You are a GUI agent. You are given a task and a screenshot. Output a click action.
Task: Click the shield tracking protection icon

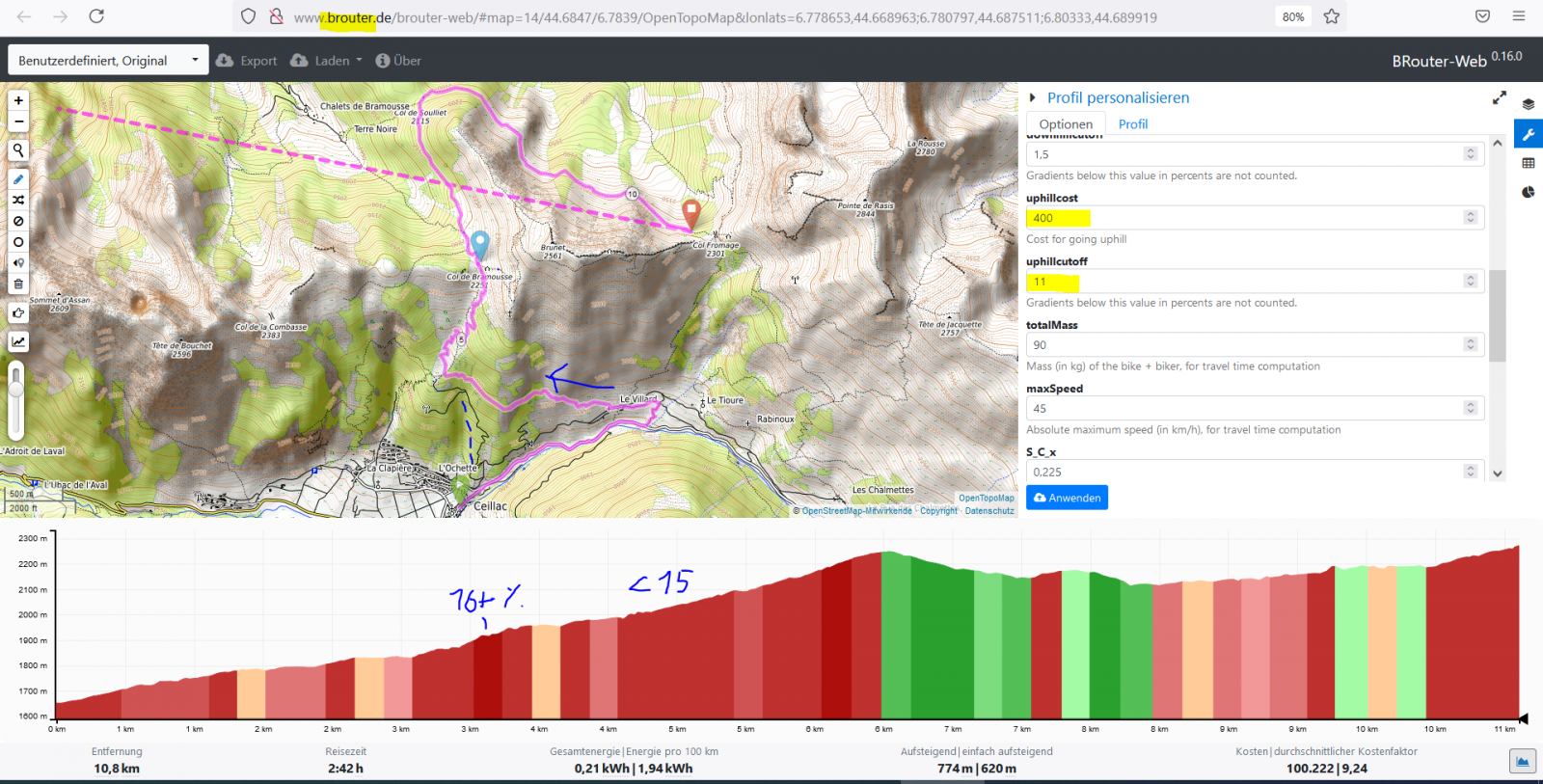[x=249, y=16]
